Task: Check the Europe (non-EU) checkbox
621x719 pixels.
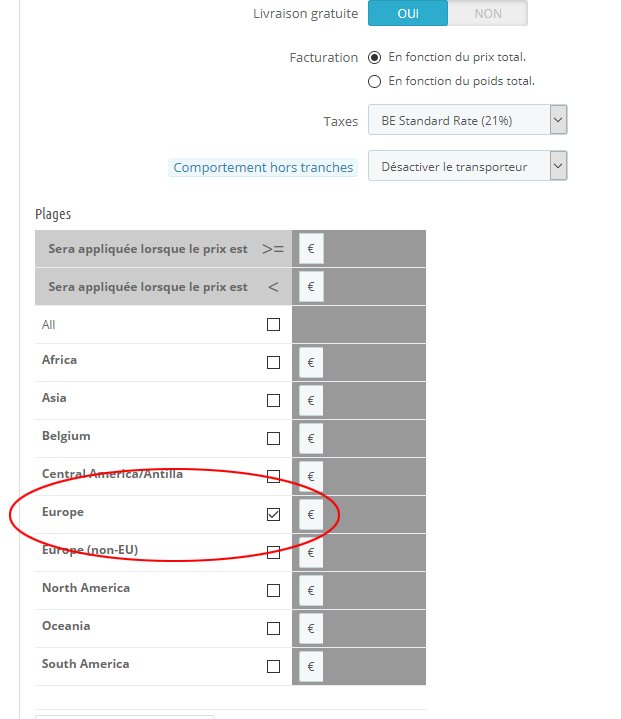Action: (273, 553)
